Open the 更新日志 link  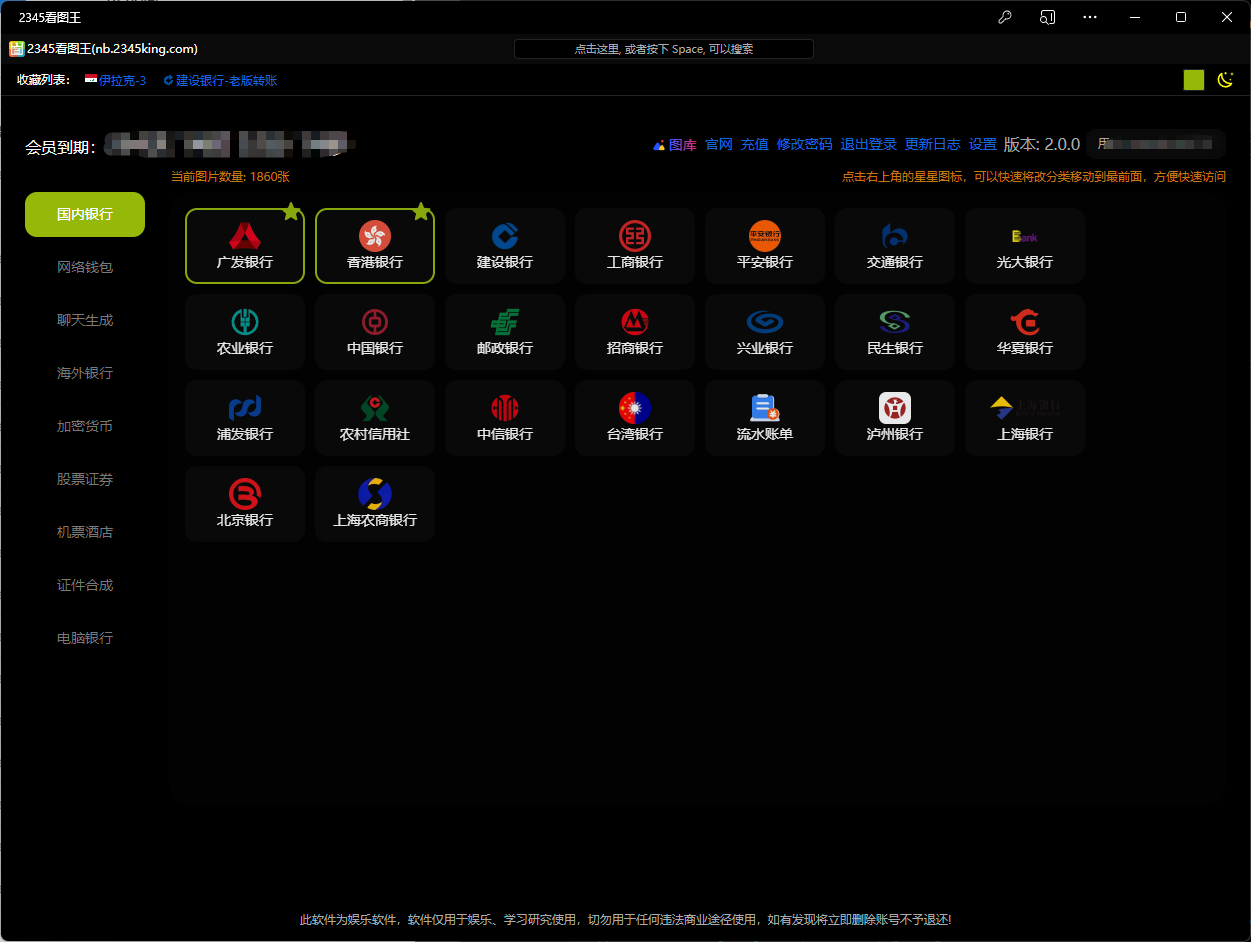pyautogui.click(x=932, y=144)
